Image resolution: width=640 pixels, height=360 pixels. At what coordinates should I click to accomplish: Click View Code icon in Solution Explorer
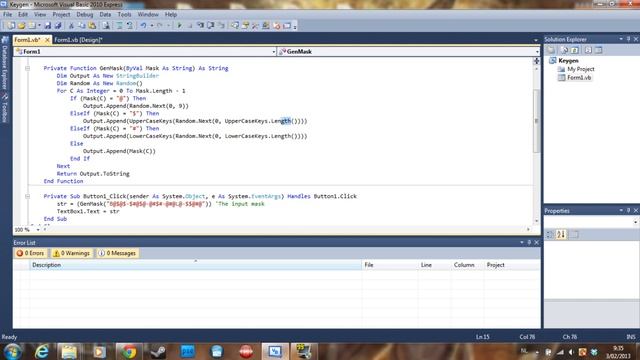pyautogui.click(x=588, y=50)
